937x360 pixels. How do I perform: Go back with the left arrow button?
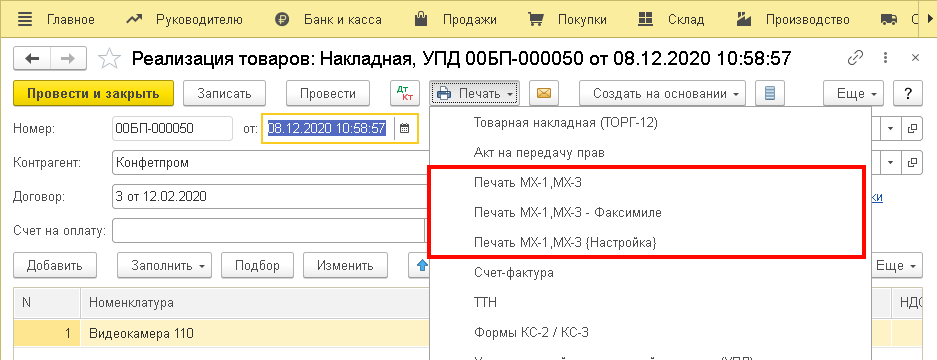coord(32,58)
